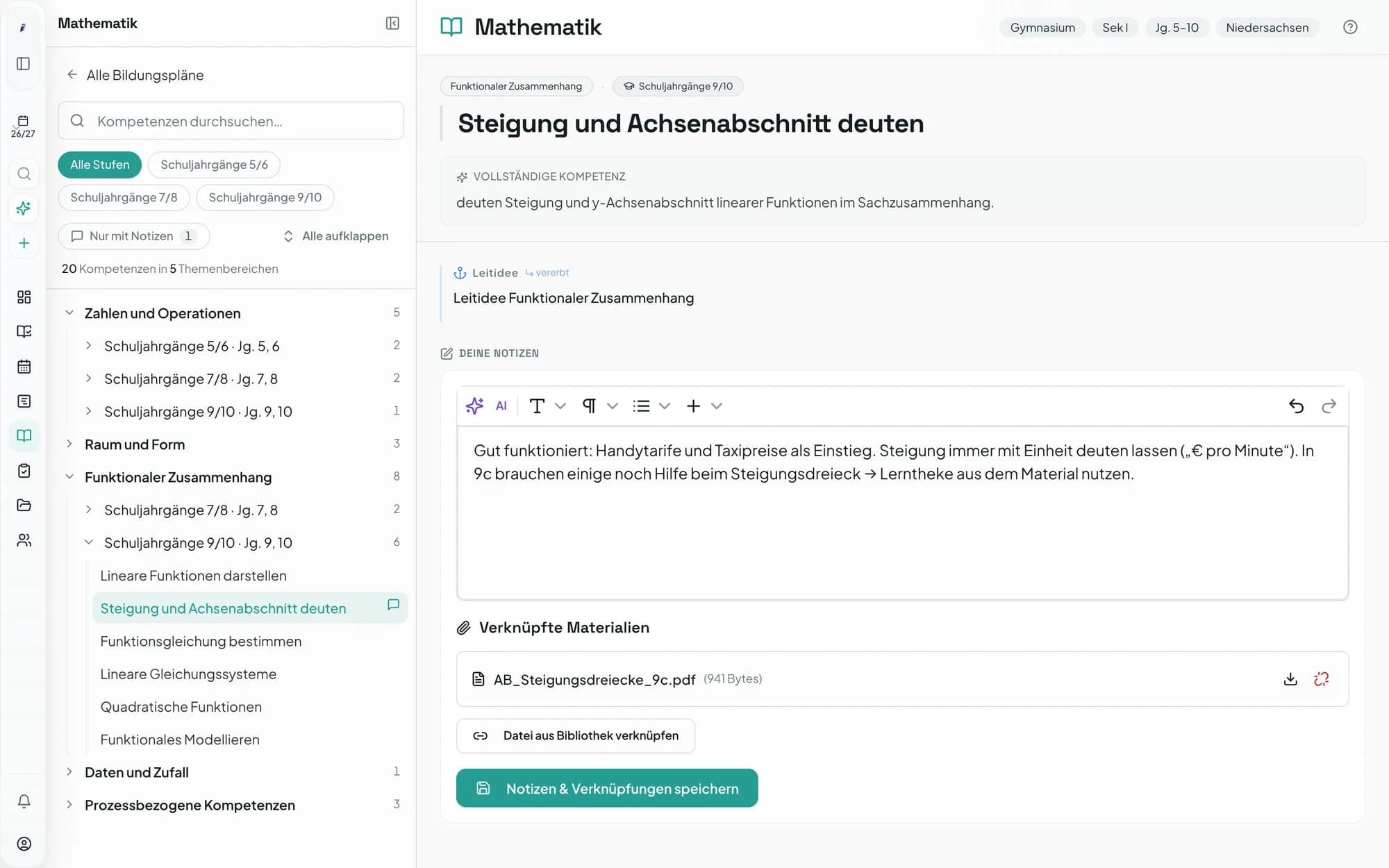The width and height of the screenshot is (1389, 868).
Task: Click Datei aus Bibliothek verknüpfen
Action: tap(576, 735)
